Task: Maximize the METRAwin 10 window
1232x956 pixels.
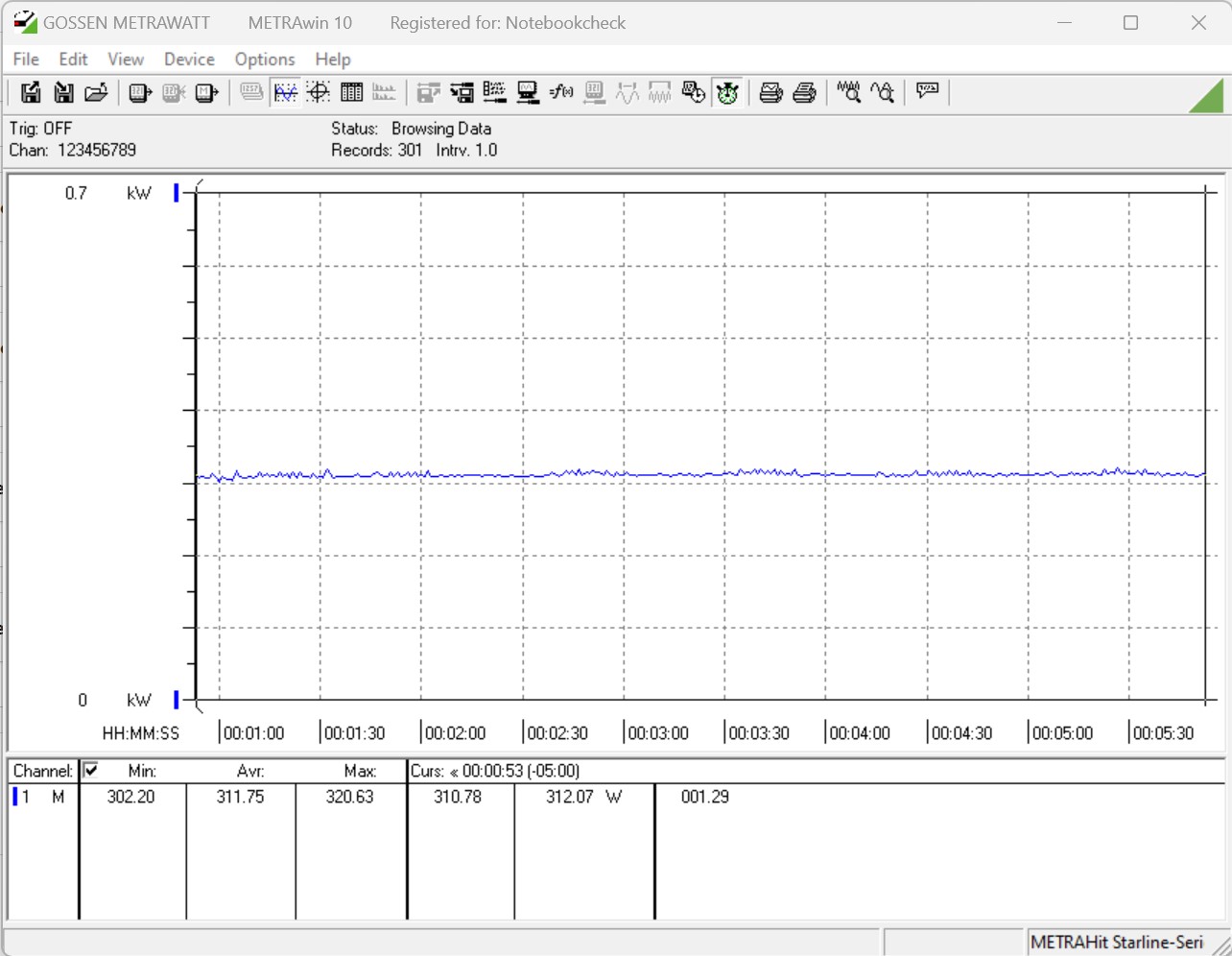Action: 1130,22
